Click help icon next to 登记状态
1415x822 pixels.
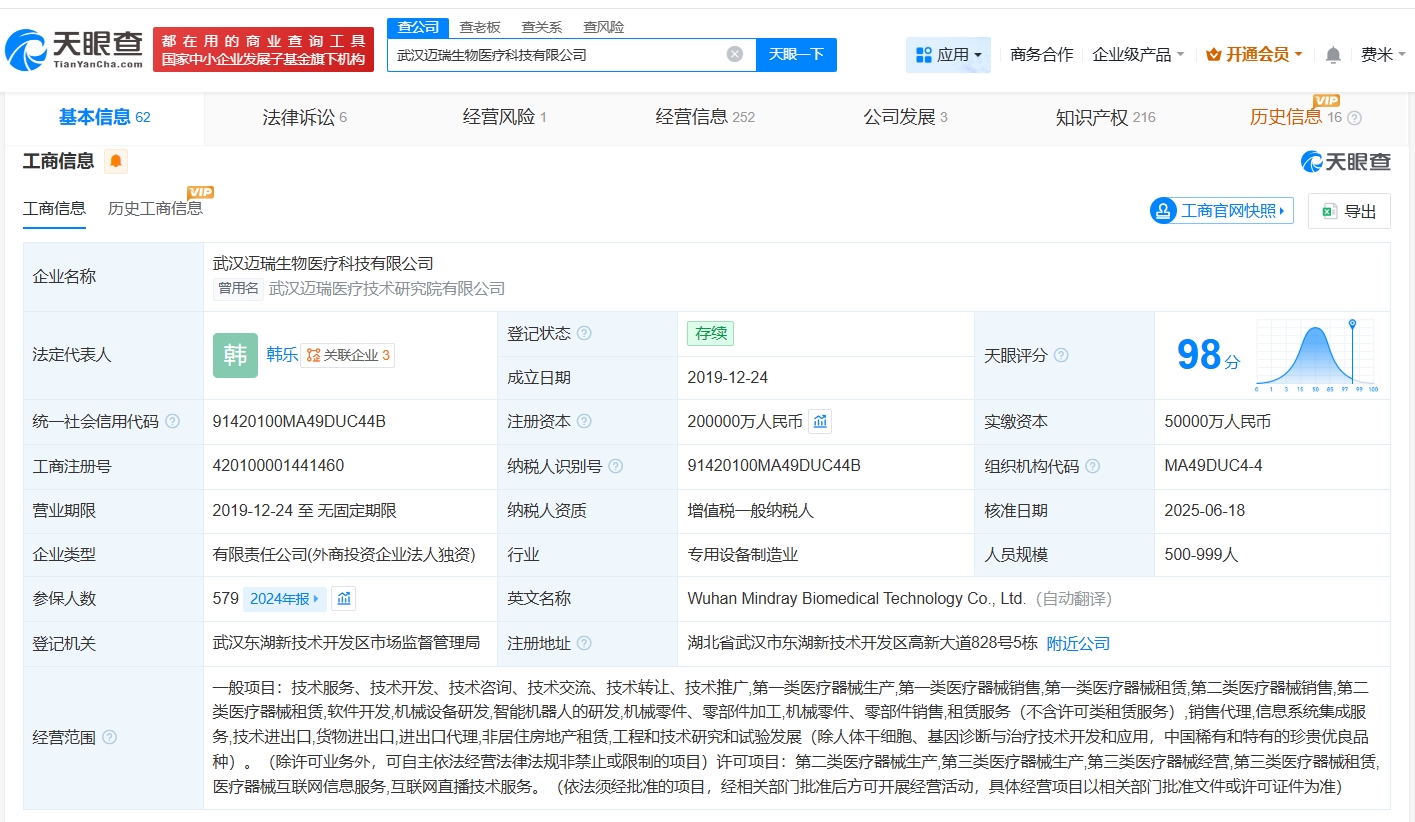(584, 334)
